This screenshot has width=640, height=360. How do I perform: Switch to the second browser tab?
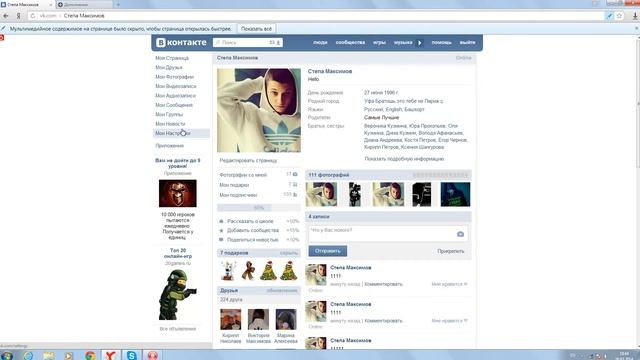point(84,4)
